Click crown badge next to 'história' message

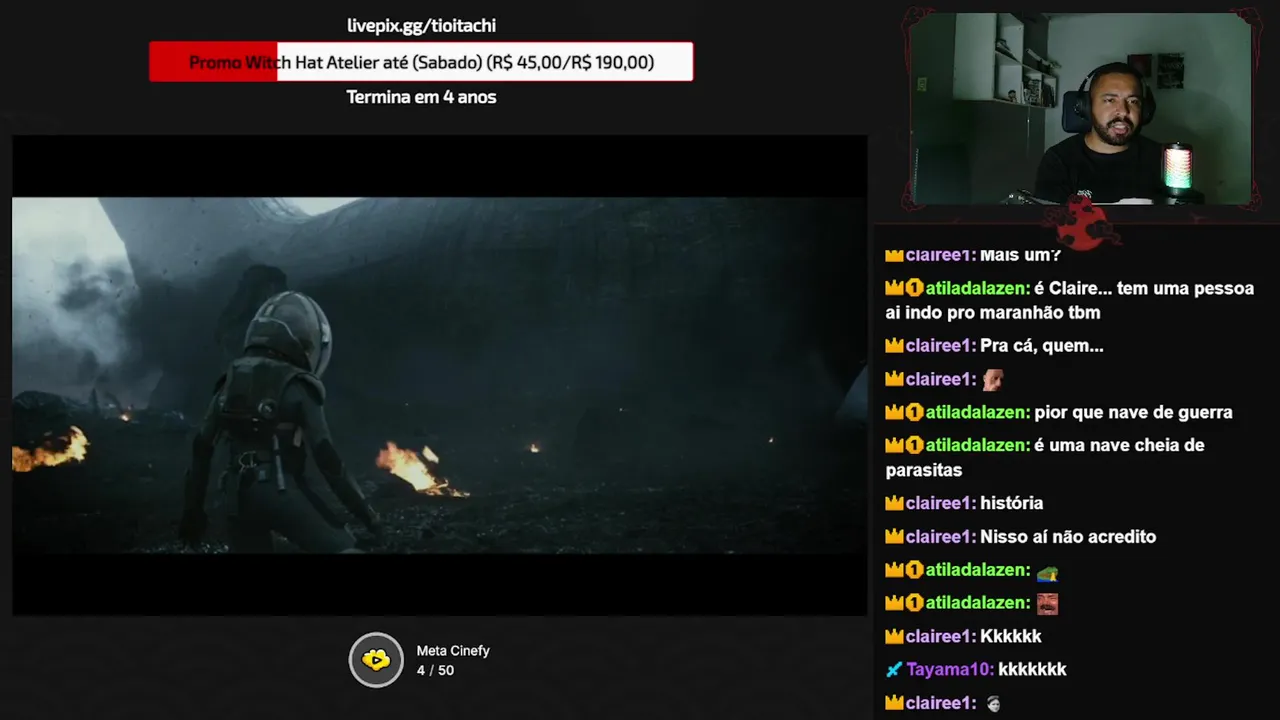coord(894,503)
